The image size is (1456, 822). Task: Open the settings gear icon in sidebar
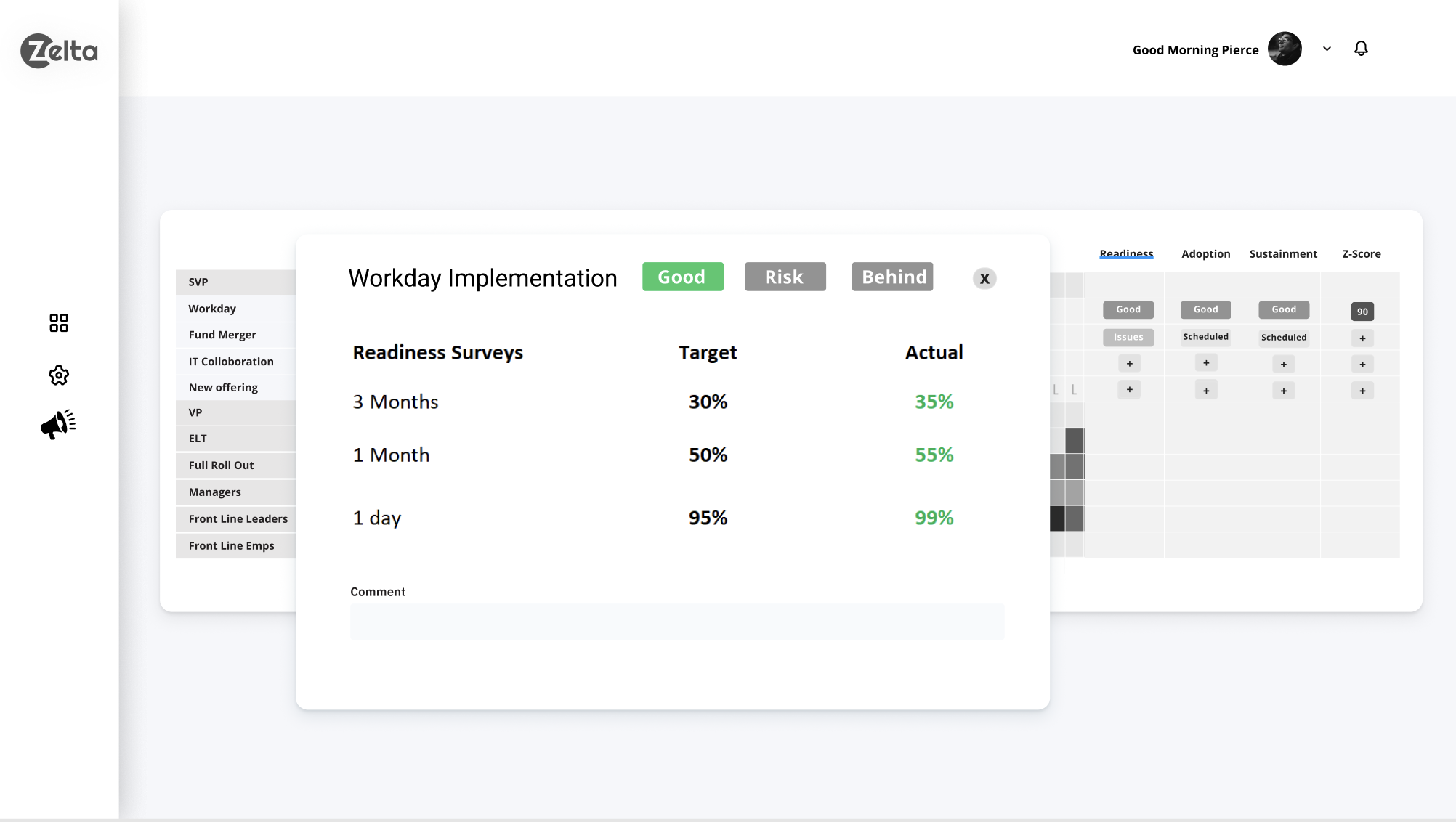tap(59, 375)
